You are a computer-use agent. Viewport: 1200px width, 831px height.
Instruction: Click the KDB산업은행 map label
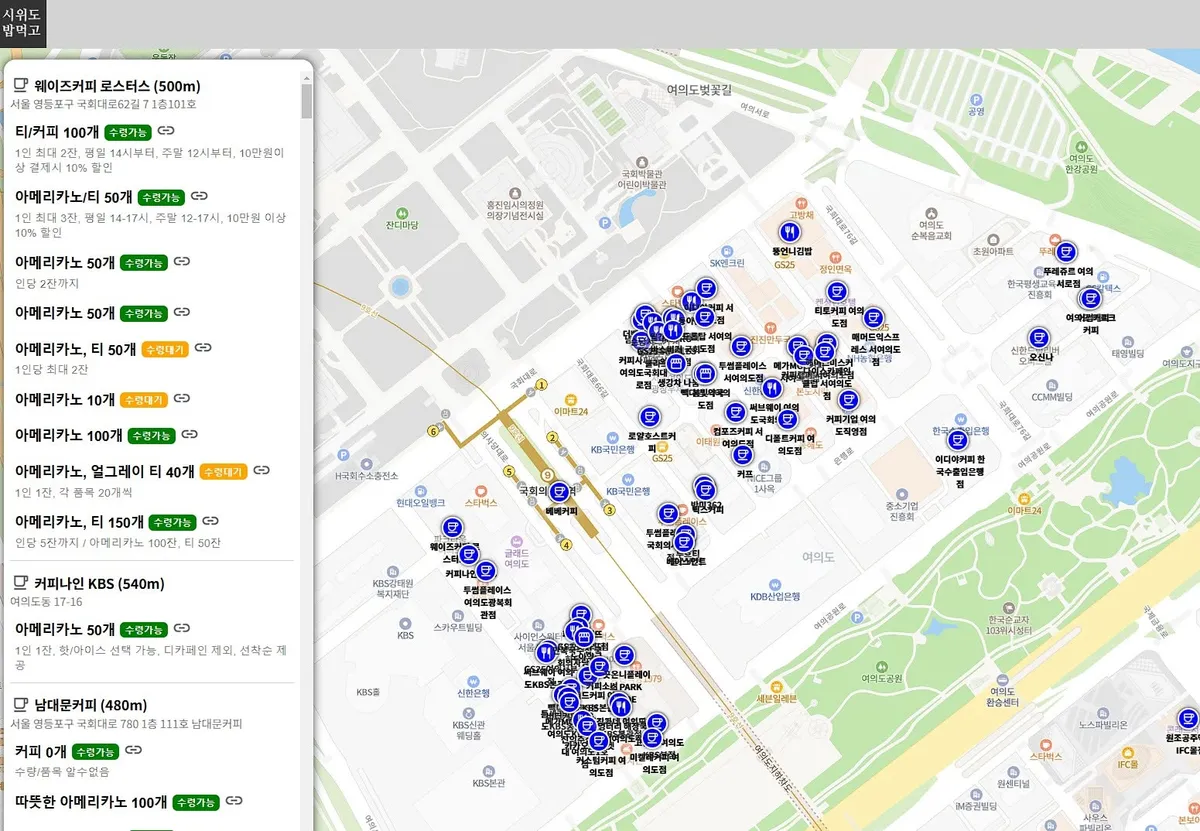tap(775, 596)
